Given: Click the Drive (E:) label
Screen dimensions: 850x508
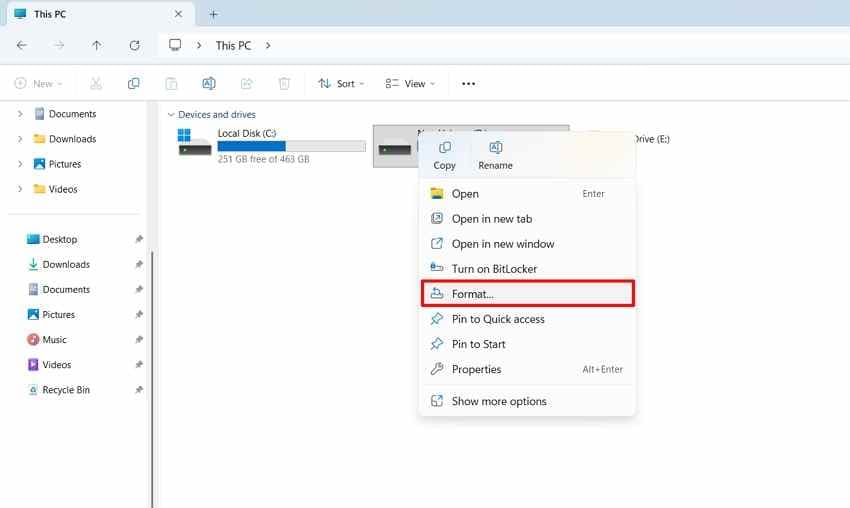Looking at the screenshot, I should (652, 139).
